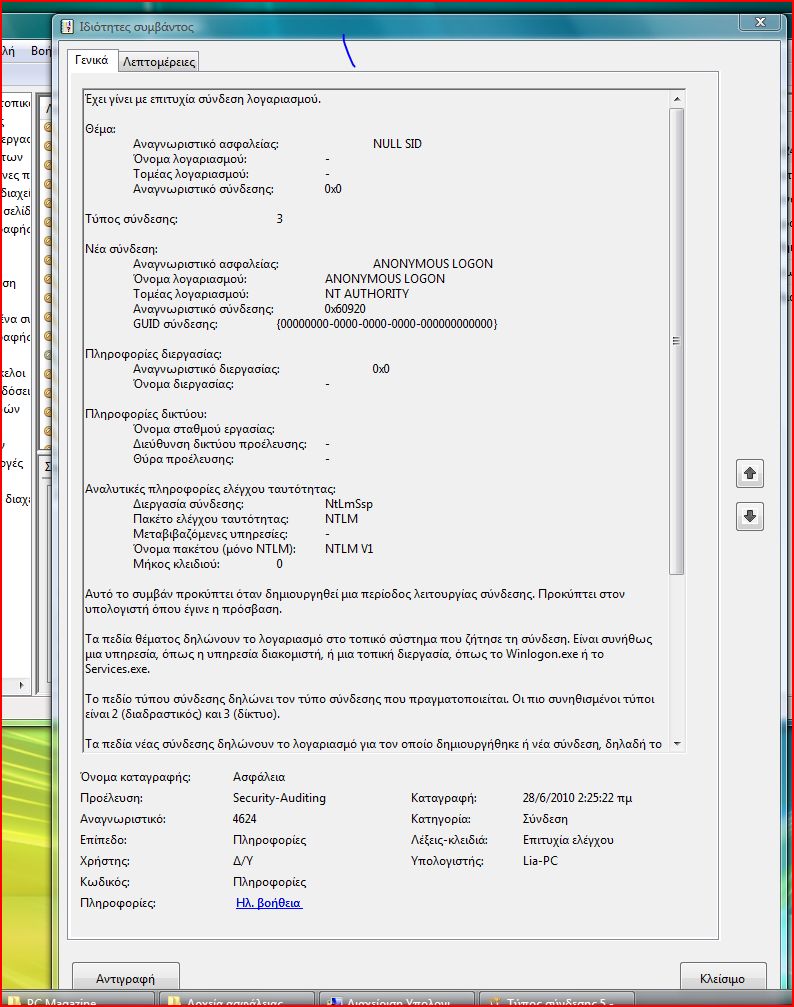The height and width of the screenshot is (1007, 794).
Task: Click the Θέμα heading
Action: tap(100, 129)
